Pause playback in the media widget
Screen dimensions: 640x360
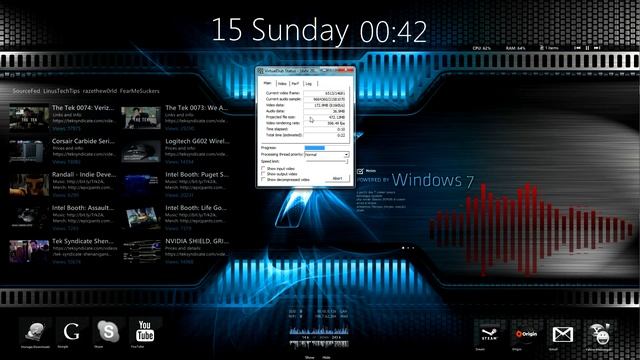pyautogui.click(x=587, y=48)
